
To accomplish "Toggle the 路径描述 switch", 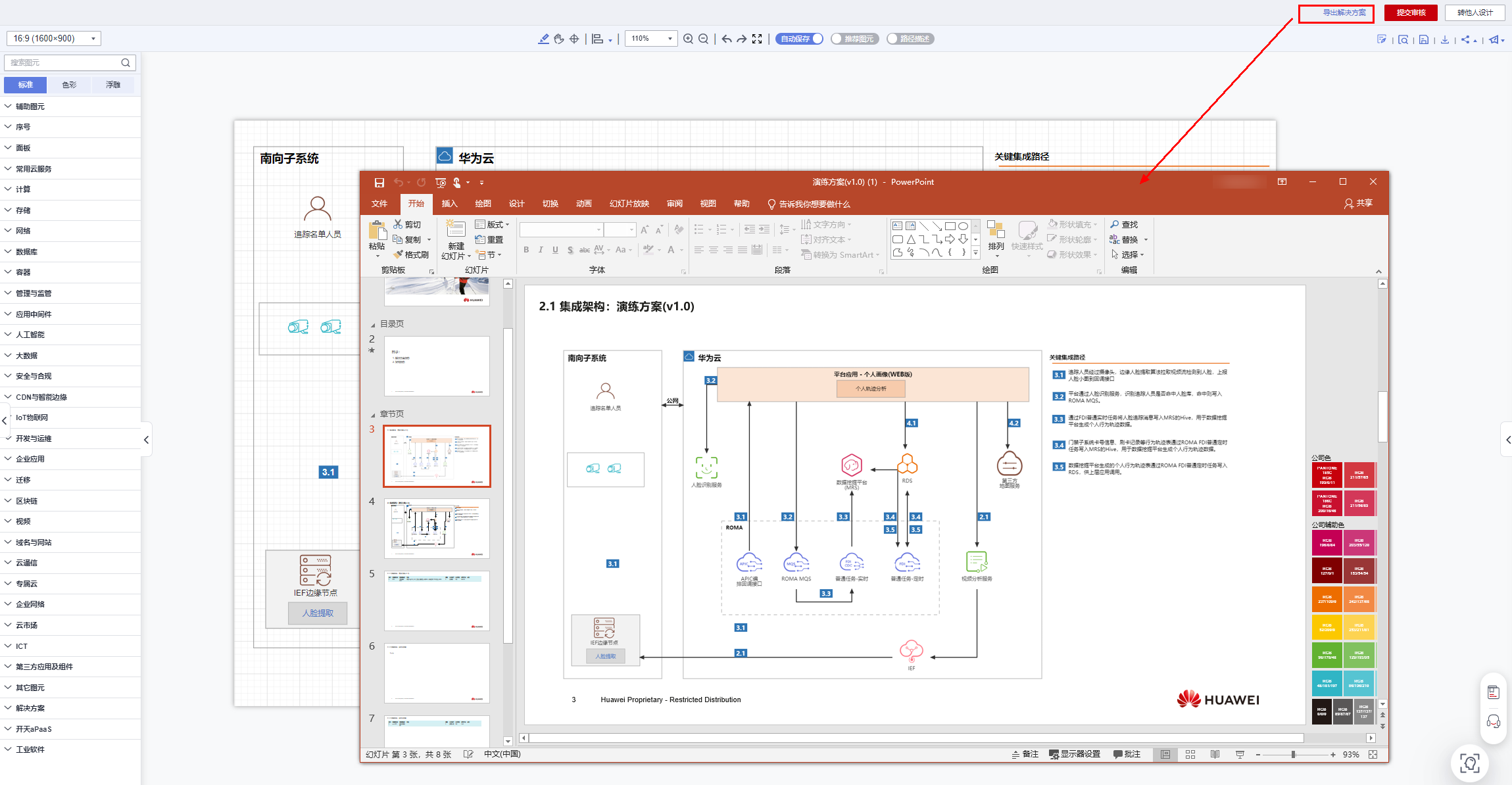I will click(x=910, y=39).
